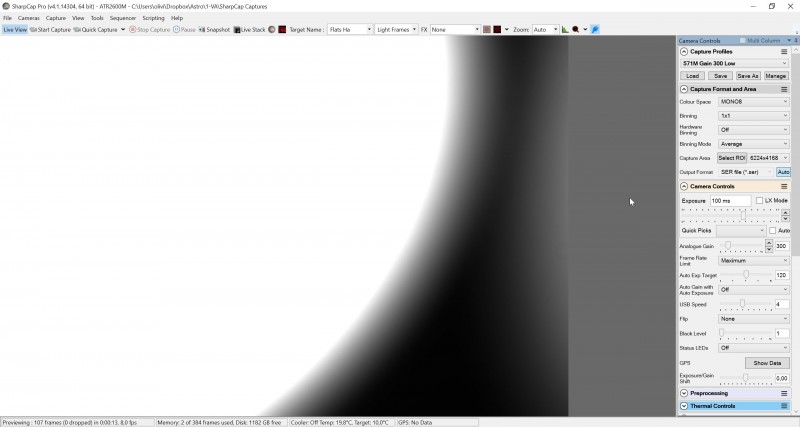Open the Capture Profiles hamburger menu
The height and width of the screenshot is (427, 800).
pos(784,52)
